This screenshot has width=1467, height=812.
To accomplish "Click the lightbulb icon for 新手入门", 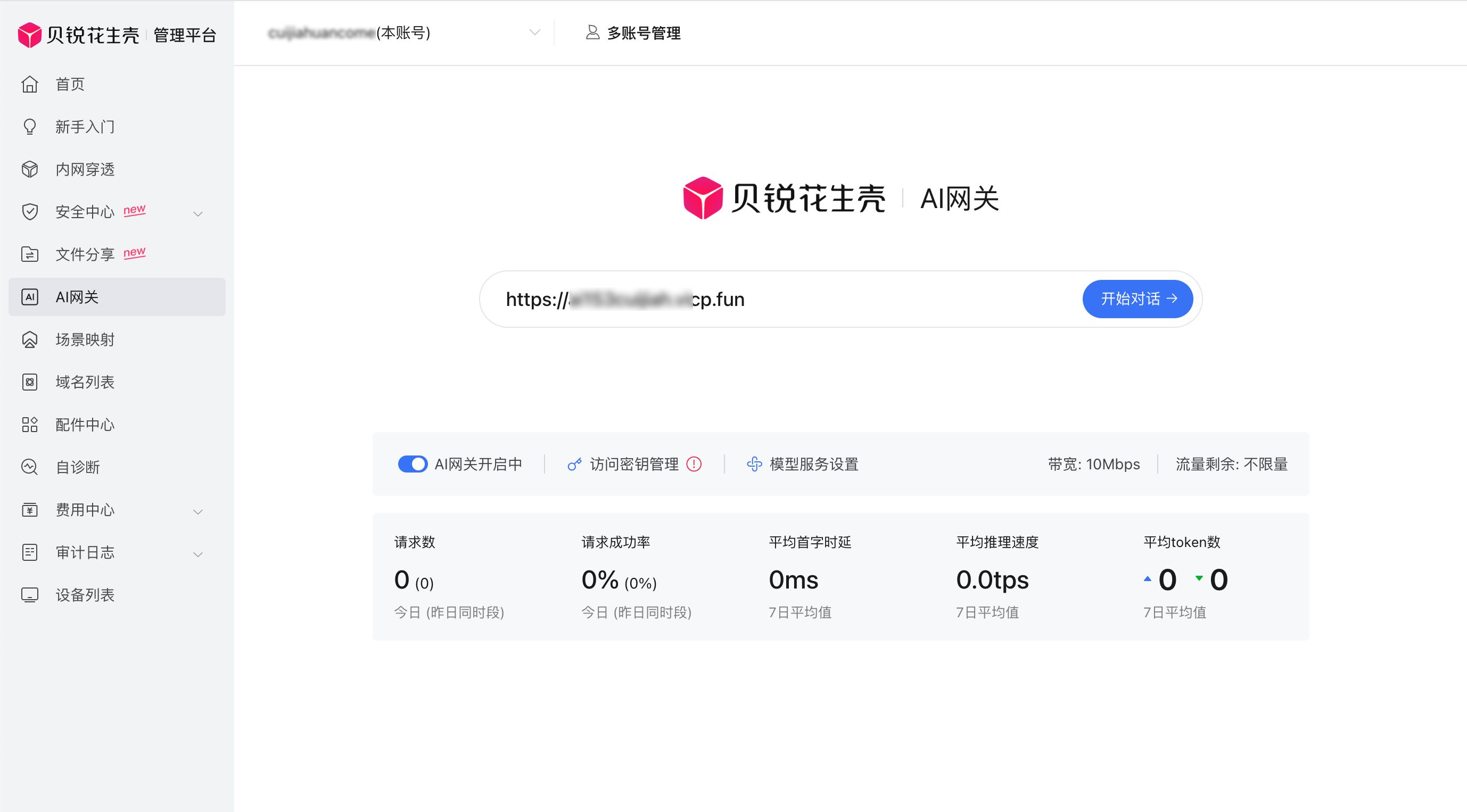I will point(30,127).
